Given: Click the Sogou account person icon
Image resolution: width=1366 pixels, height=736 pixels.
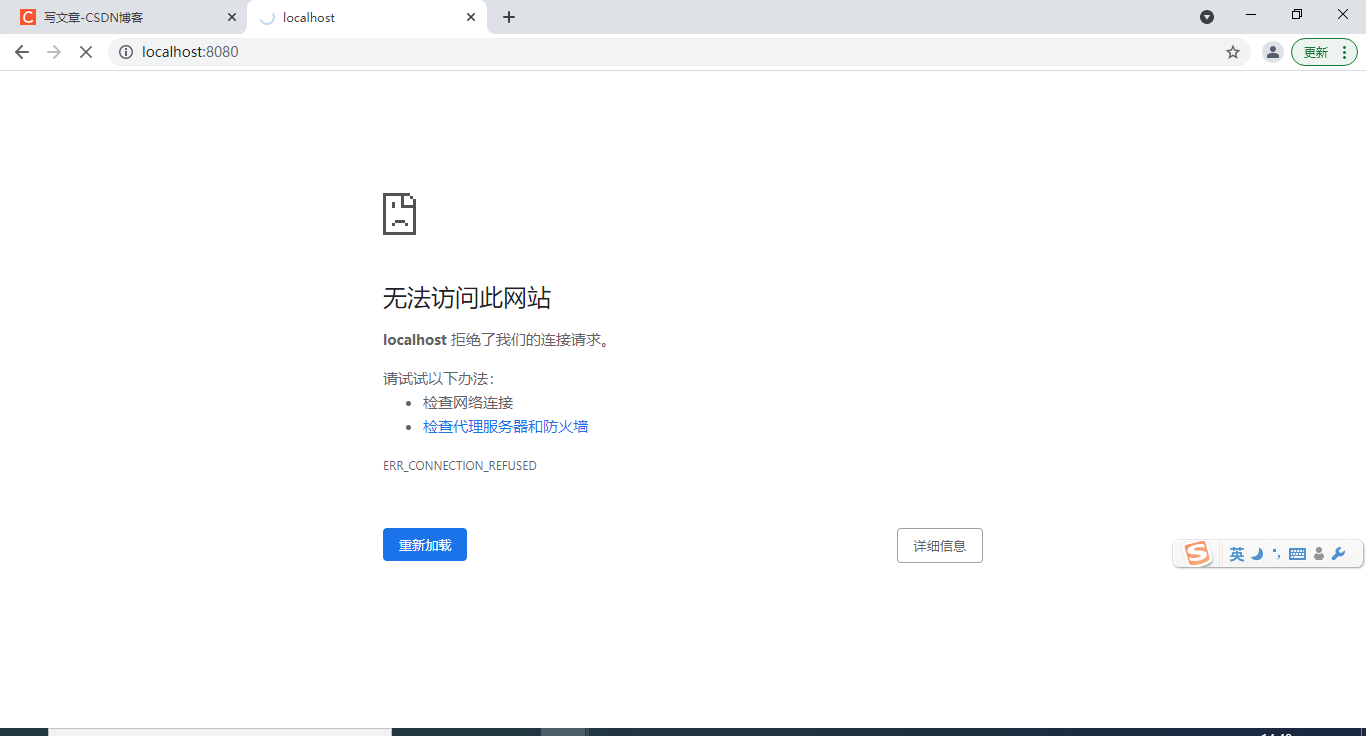Looking at the screenshot, I should pyautogui.click(x=1318, y=553).
